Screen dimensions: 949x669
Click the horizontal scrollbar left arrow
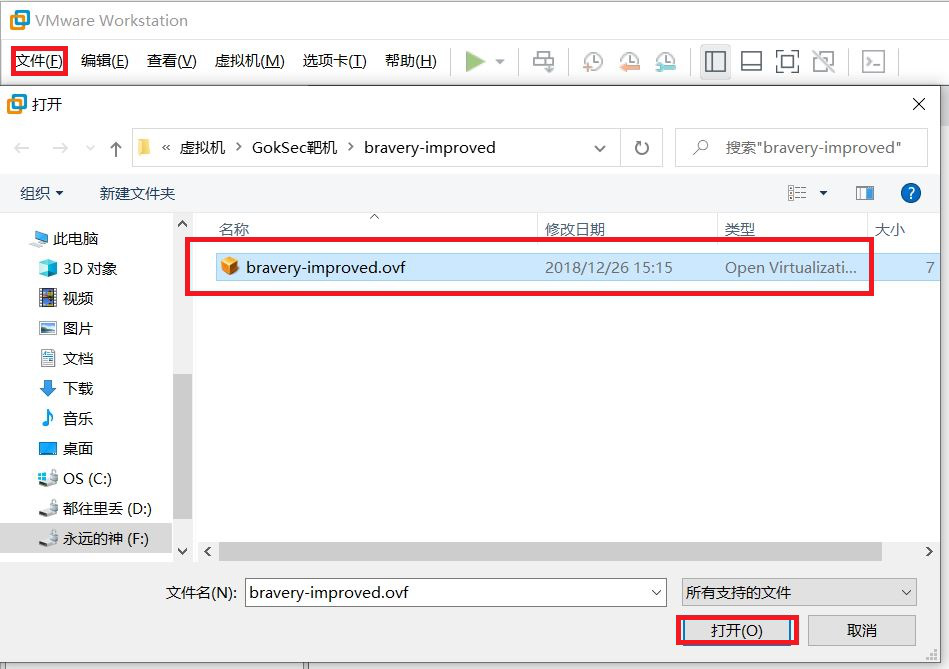[208, 552]
